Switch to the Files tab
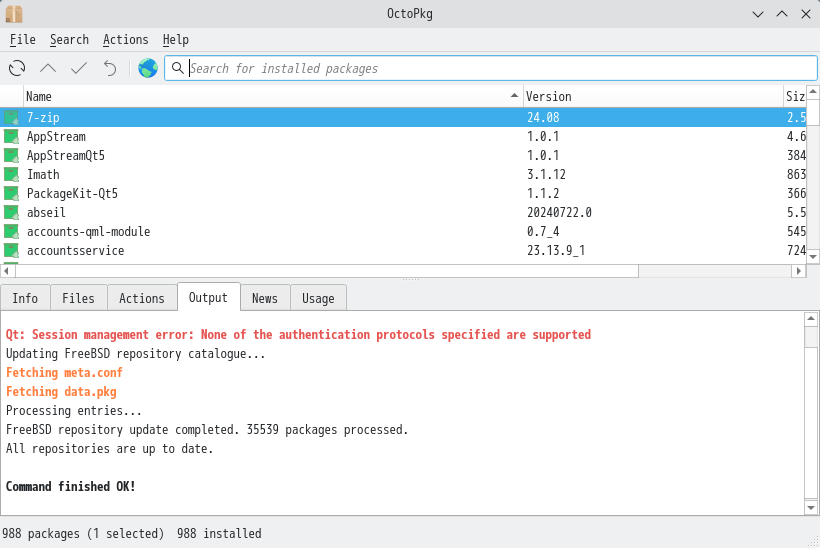Viewport: 820px width, 548px height. point(78,298)
